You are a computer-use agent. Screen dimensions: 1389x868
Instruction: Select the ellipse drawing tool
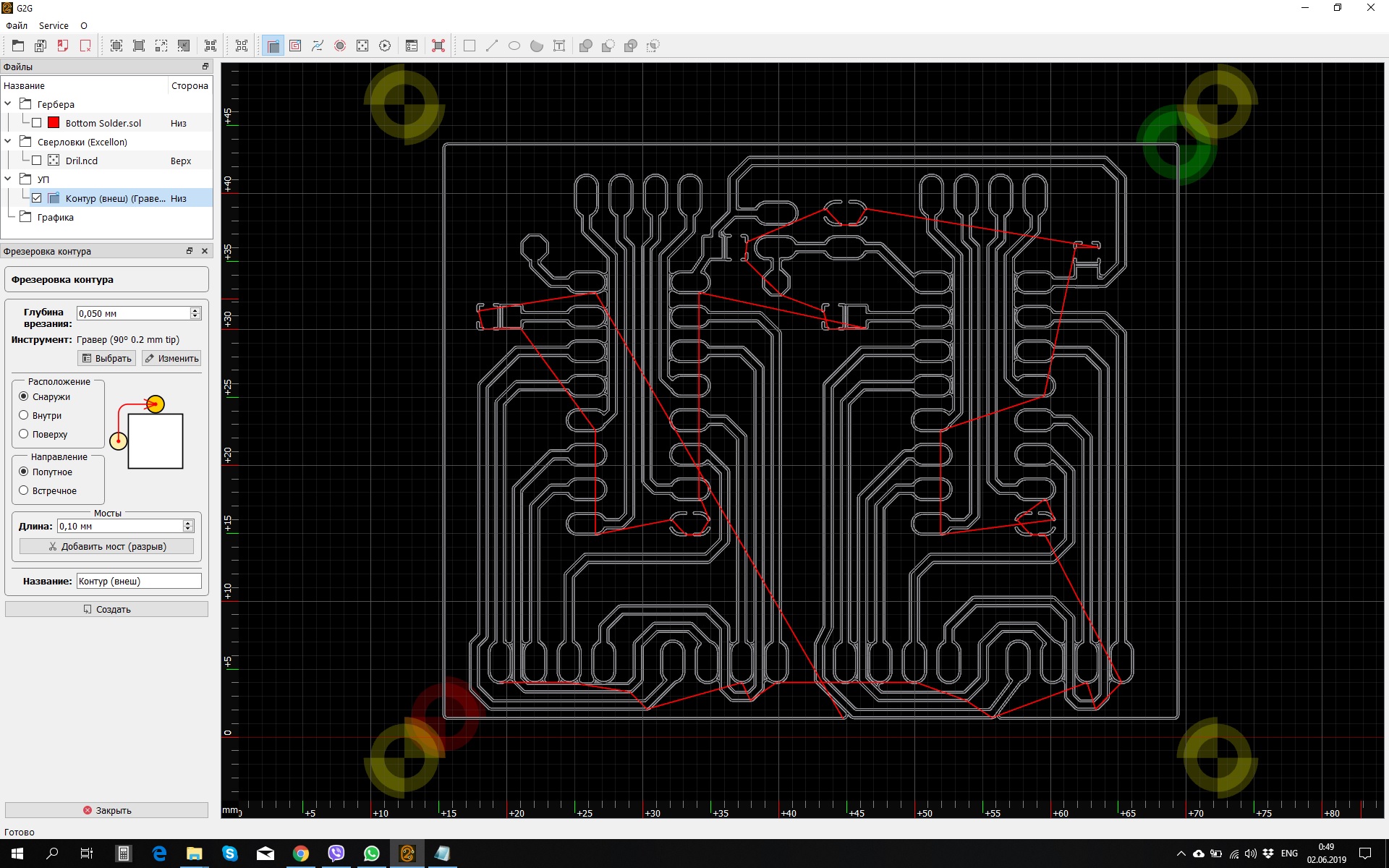(514, 46)
